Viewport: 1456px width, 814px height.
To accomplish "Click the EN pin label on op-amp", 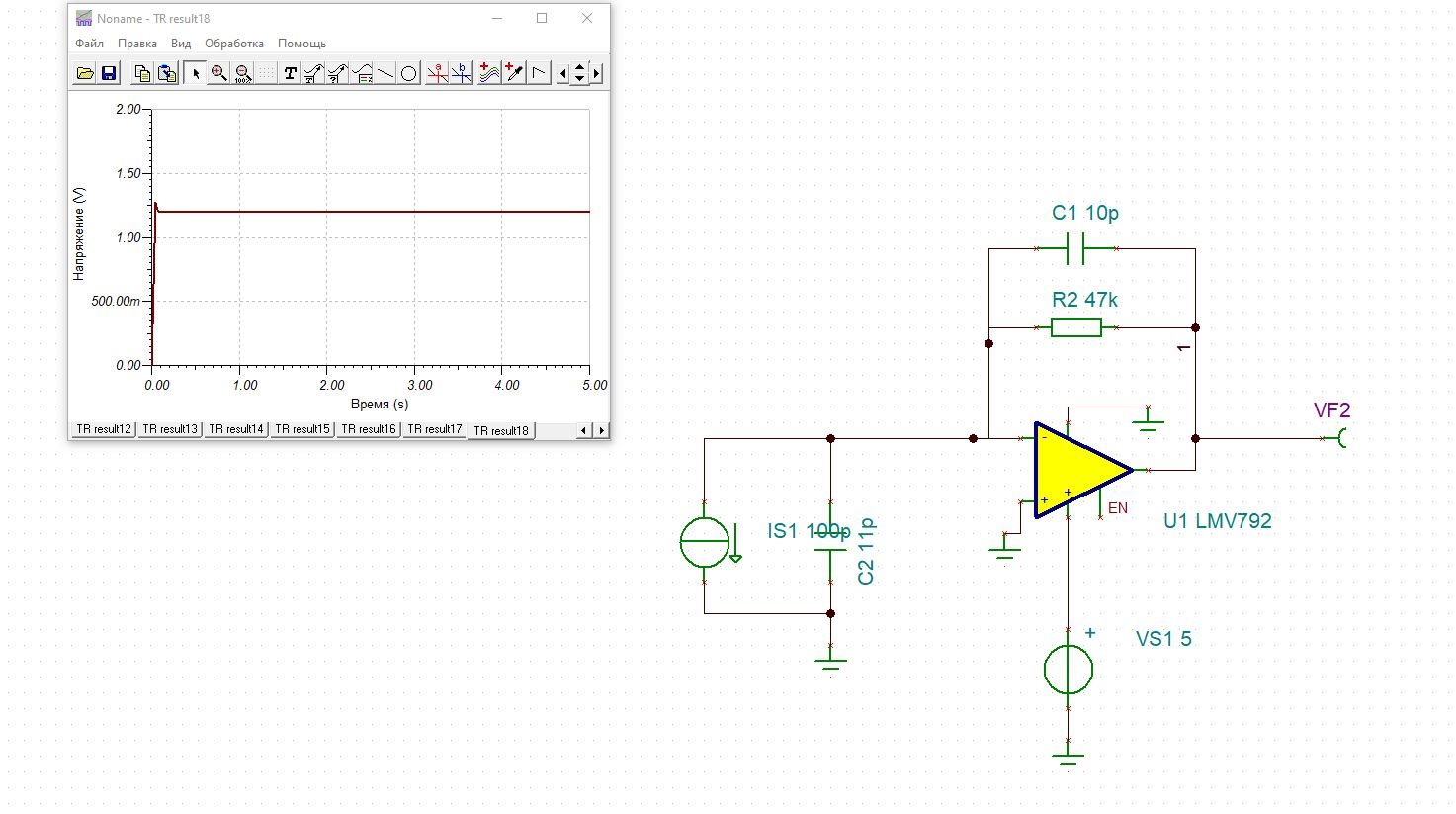I will pos(1118,508).
